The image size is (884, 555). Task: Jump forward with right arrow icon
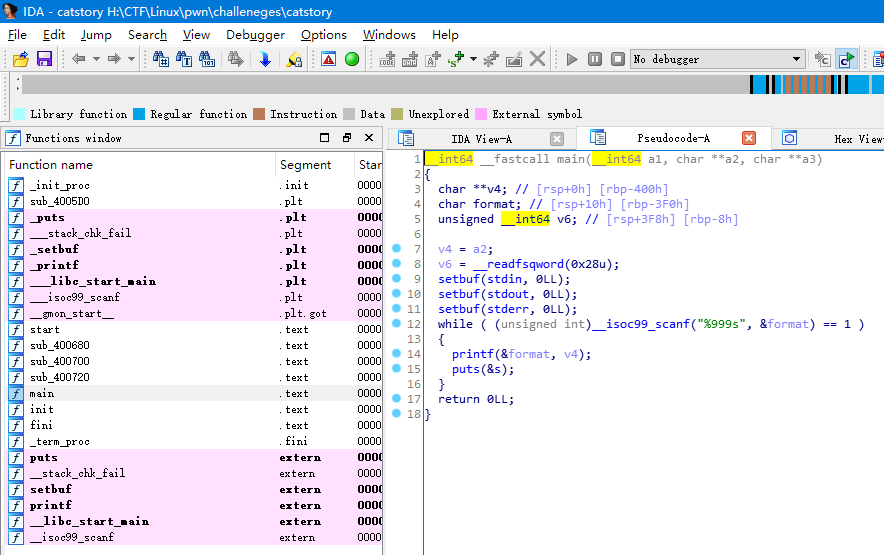click(114, 59)
